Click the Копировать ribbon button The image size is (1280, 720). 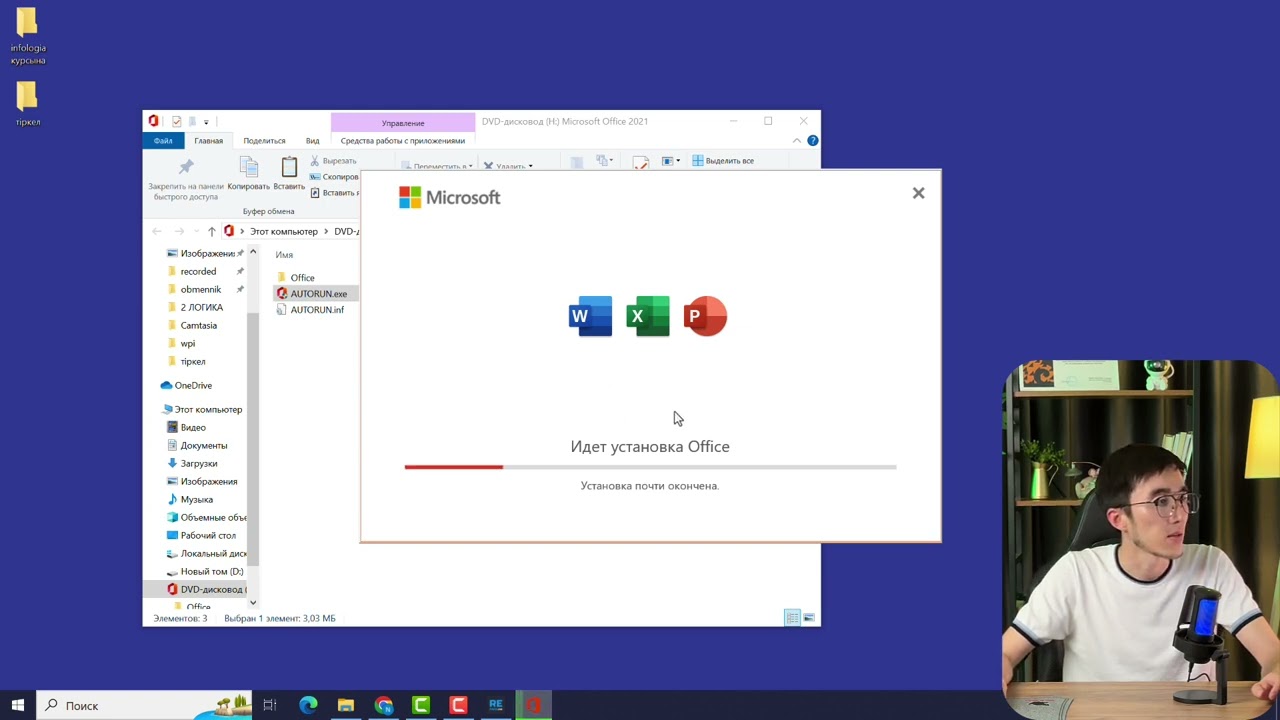(x=249, y=174)
